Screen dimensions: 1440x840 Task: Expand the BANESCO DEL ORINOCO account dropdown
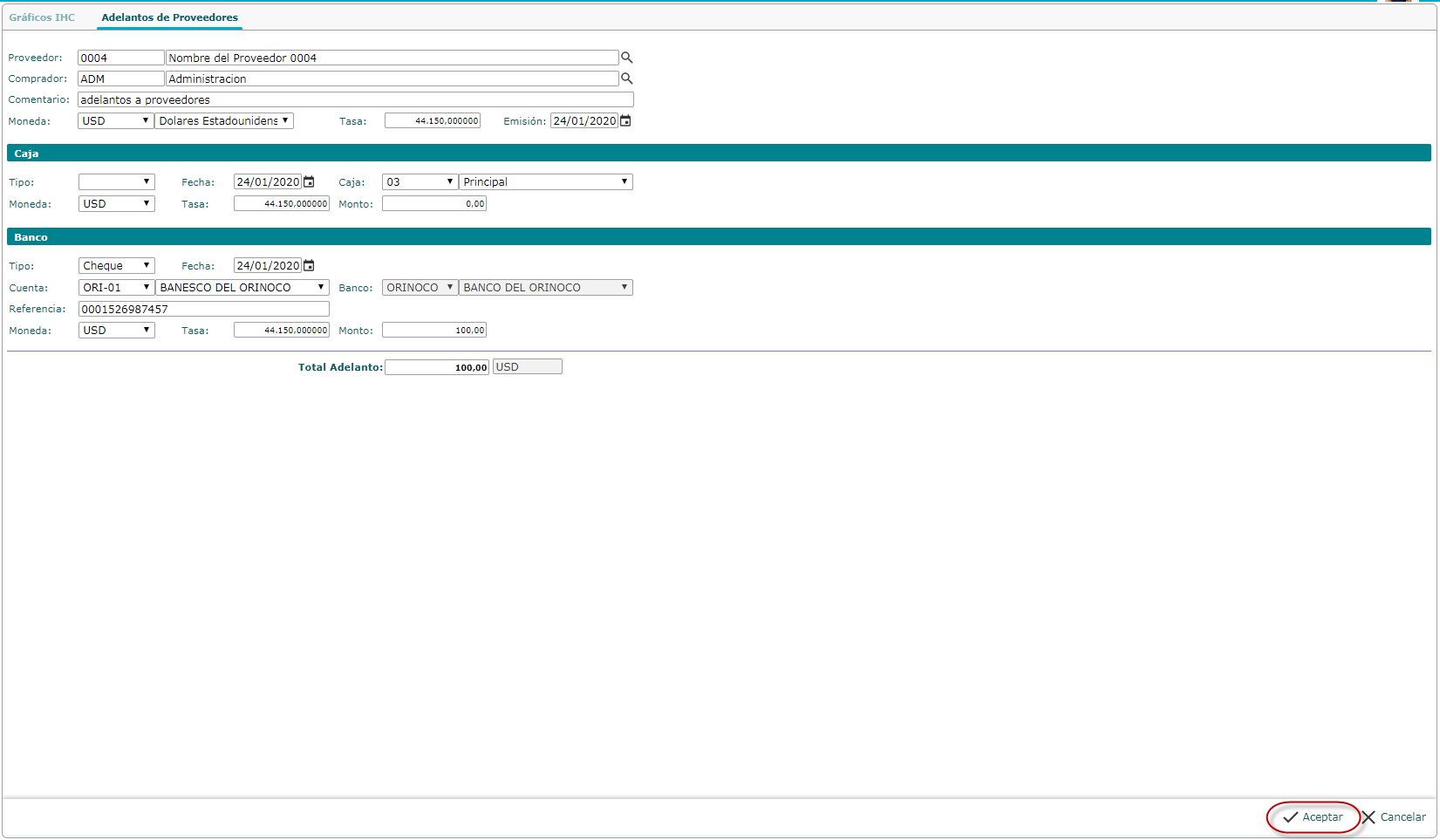pyautogui.click(x=242, y=288)
